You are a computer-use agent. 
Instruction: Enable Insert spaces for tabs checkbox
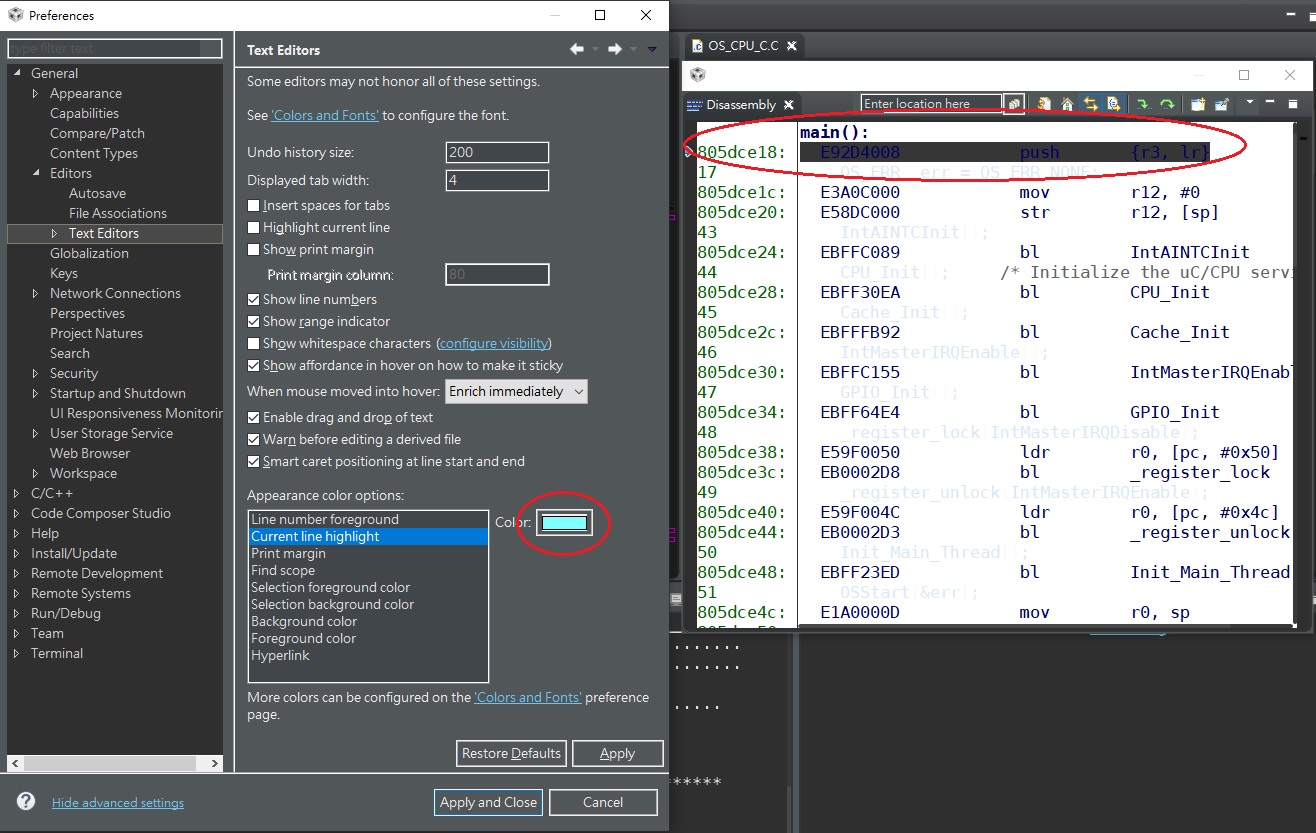pyautogui.click(x=254, y=205)
